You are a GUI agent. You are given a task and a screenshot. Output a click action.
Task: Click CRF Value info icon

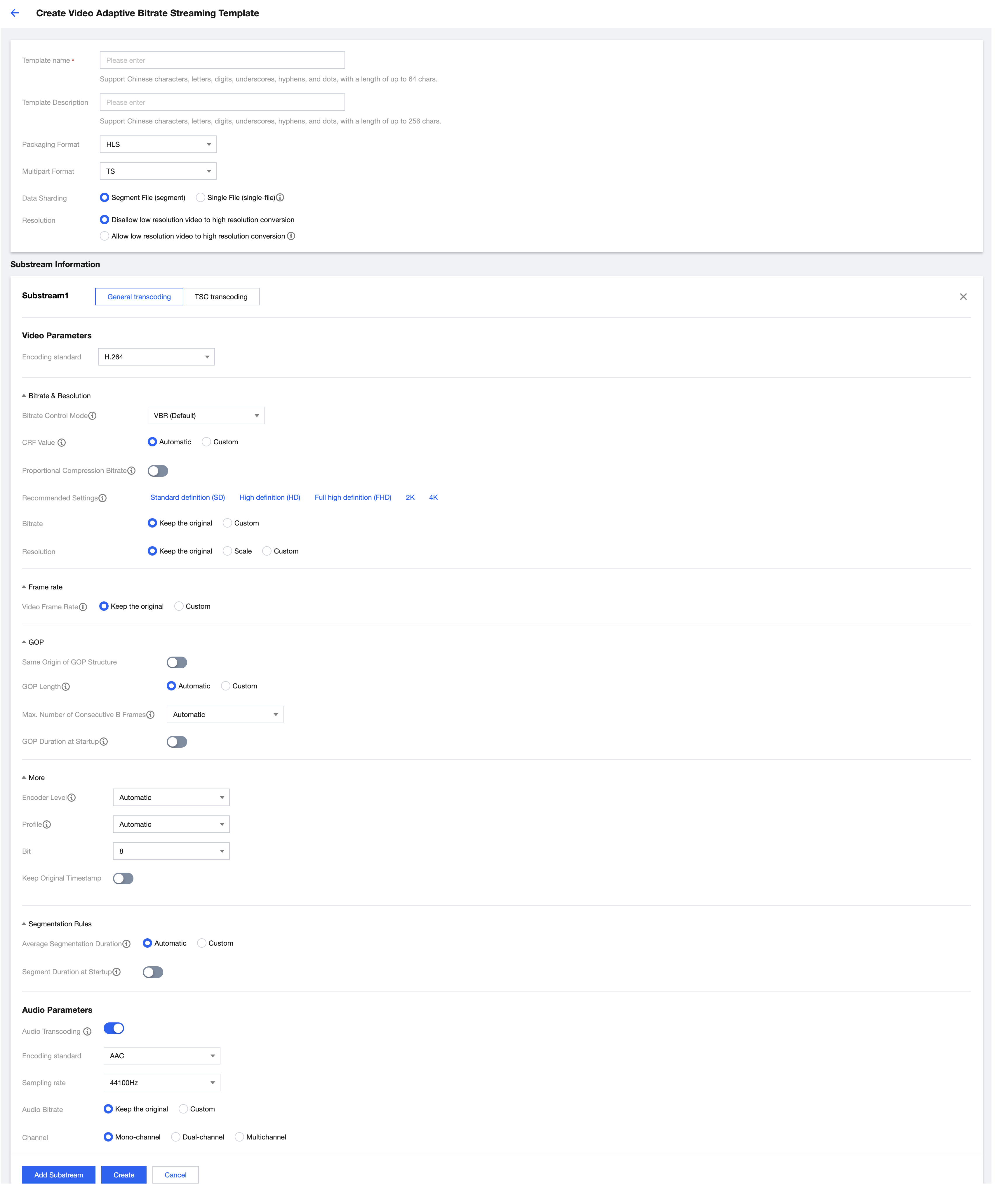click(62, 443)
